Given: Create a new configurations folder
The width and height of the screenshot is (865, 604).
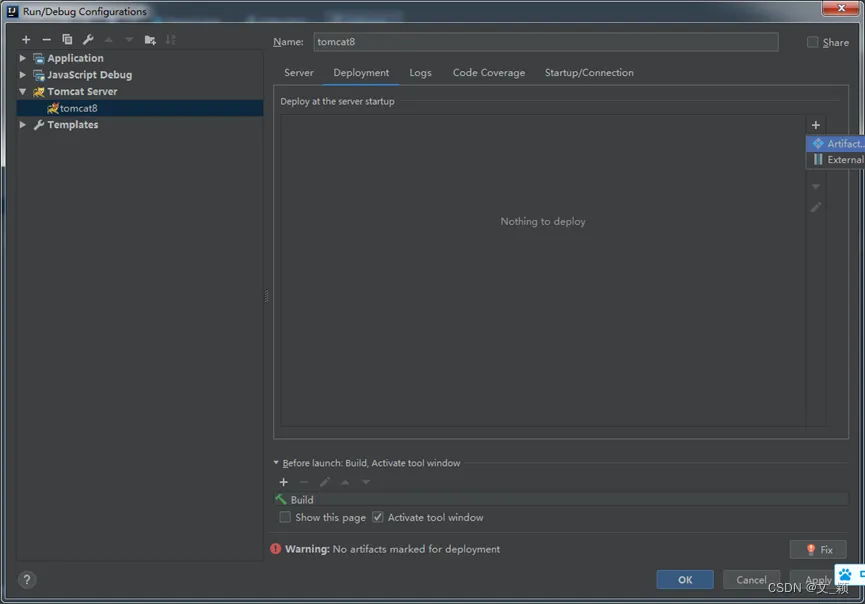Looking at the screenshot, I should pyautogui.click(x=150, y=40).
